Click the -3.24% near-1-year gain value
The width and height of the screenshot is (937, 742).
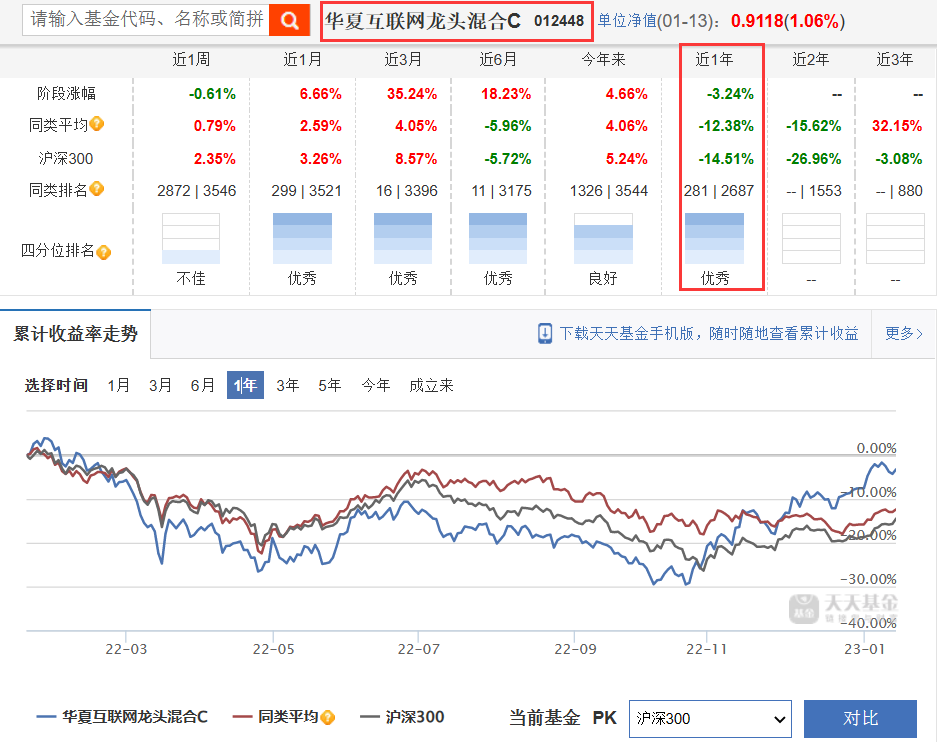pyautogui.click(x=730, y=94)
